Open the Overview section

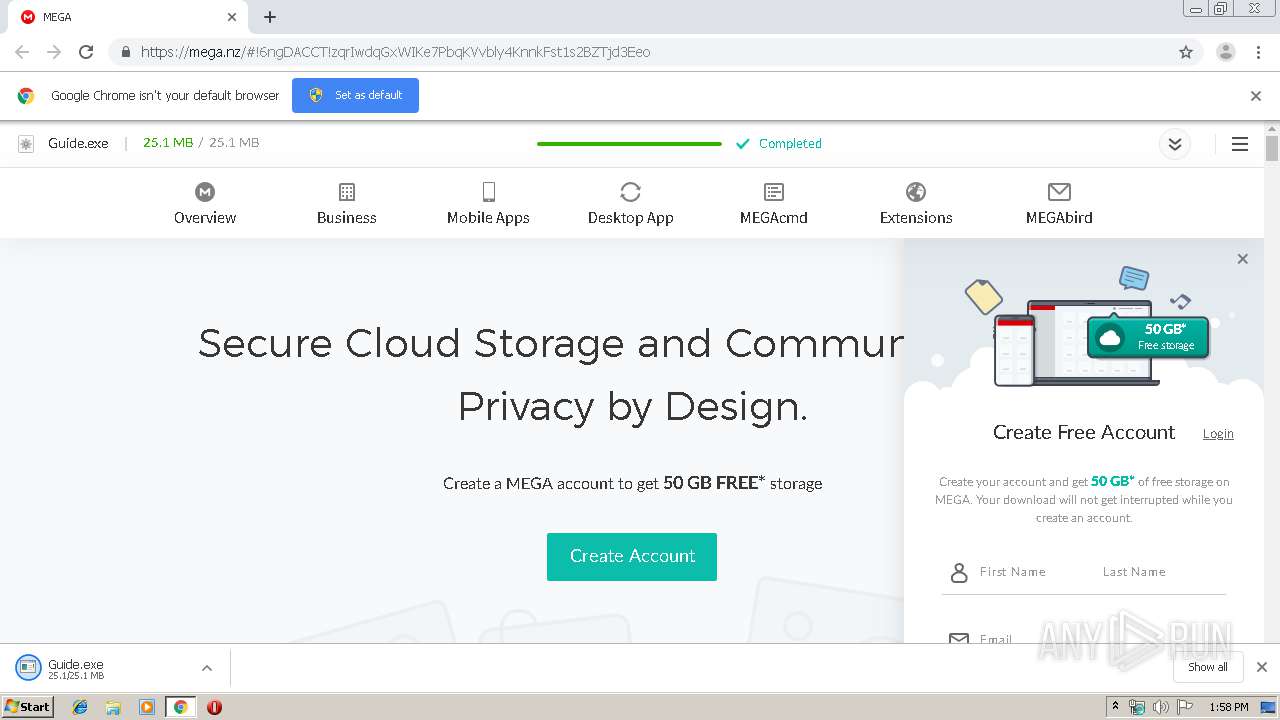205,204
